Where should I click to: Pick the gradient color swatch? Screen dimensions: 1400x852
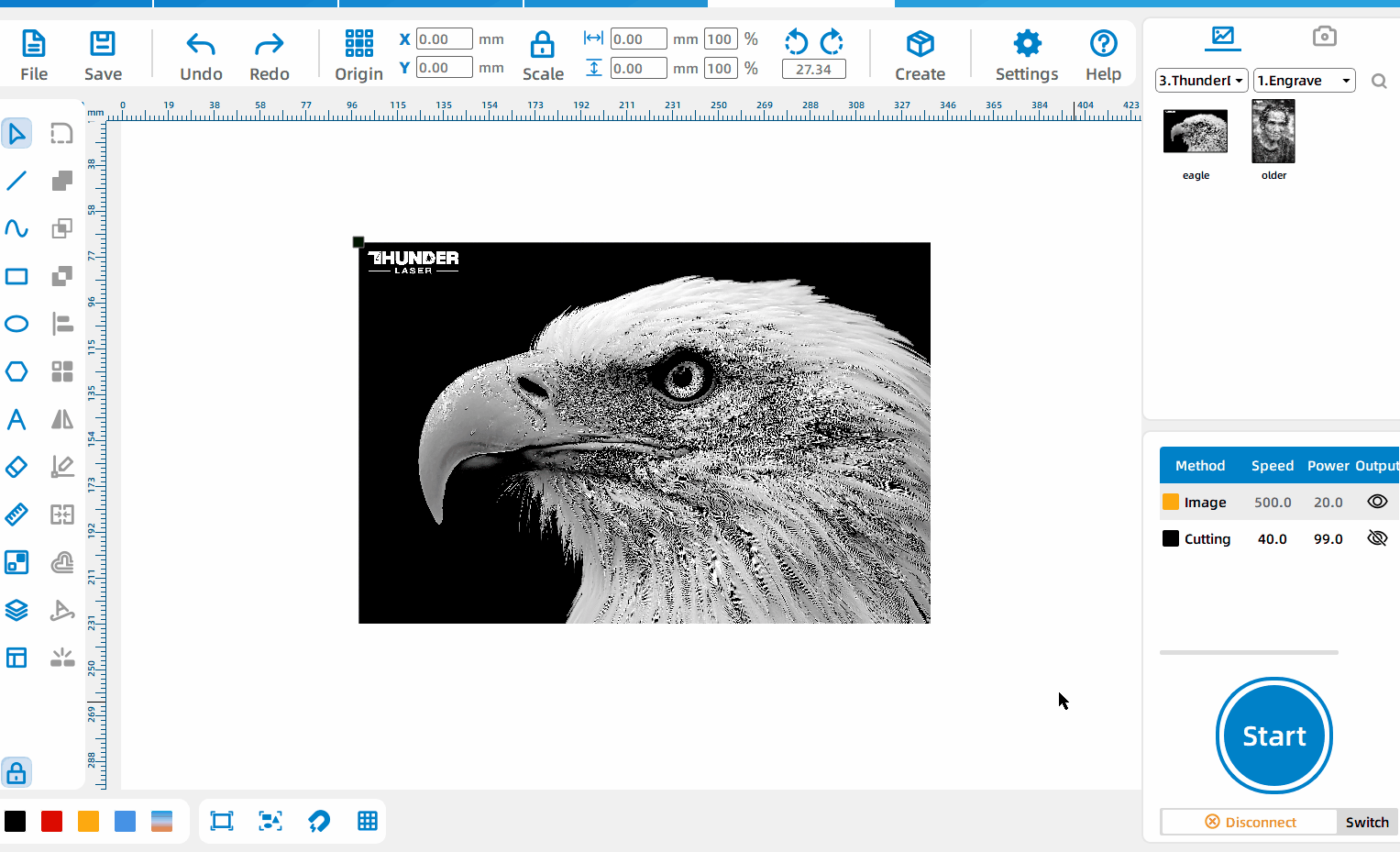162,821
